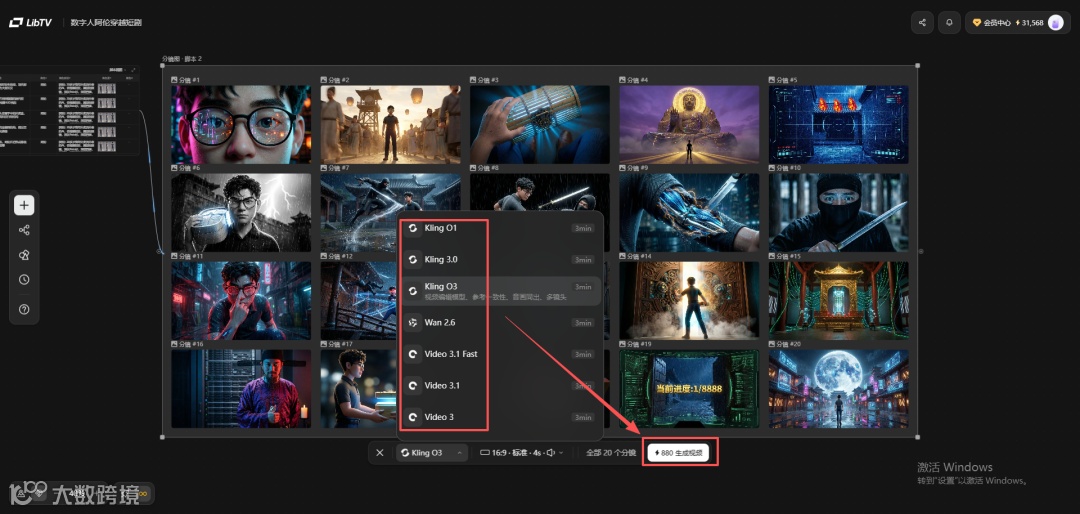
Task: Open the shapes assets icon in left toolbar
Action: (x=24, y=255)
